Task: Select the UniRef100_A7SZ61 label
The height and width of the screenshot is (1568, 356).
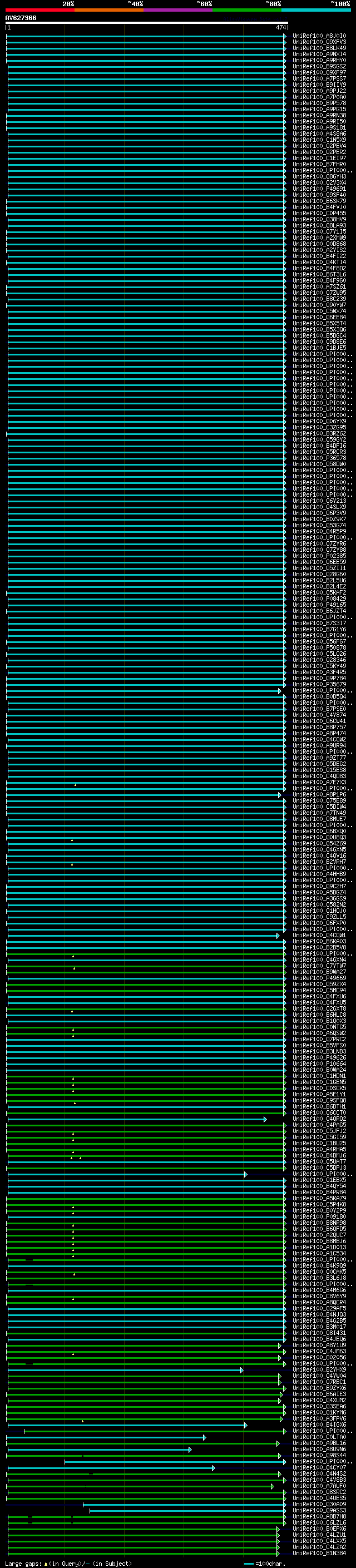Action: [x=319, y=286]
